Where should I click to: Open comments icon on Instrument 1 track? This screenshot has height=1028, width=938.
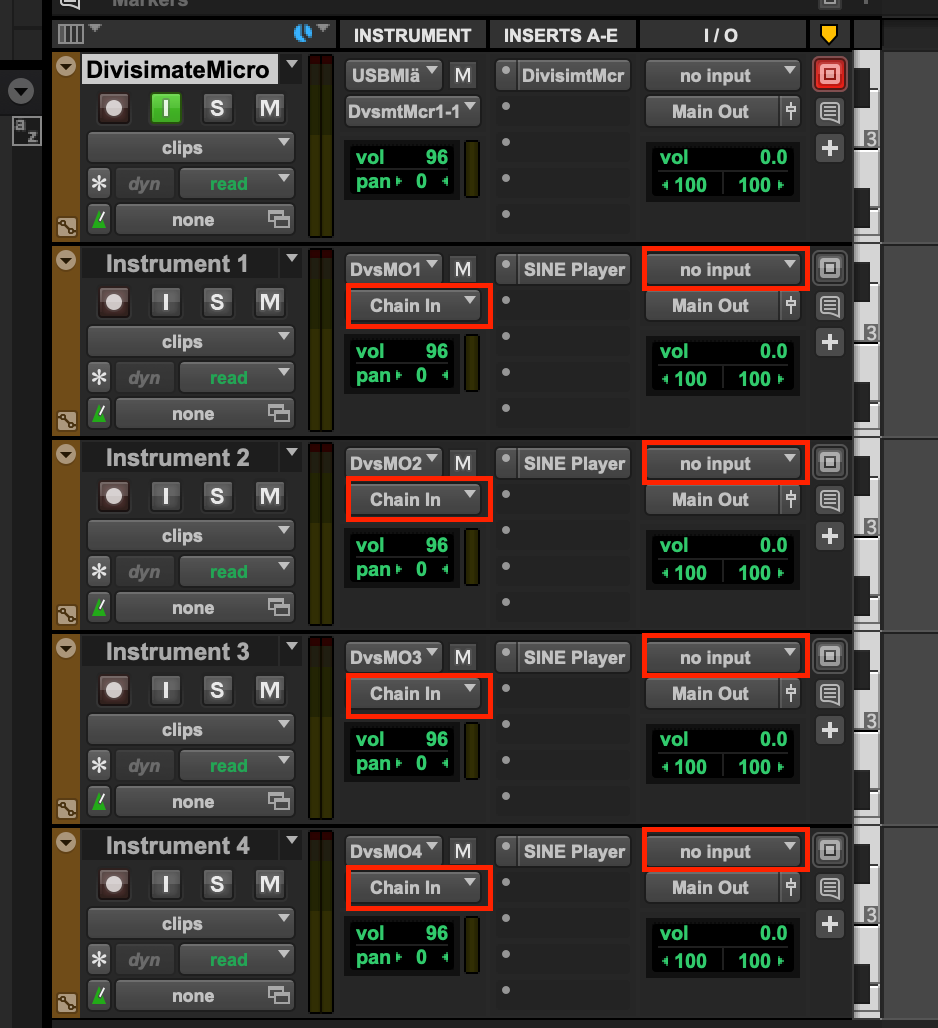[829, 305]
